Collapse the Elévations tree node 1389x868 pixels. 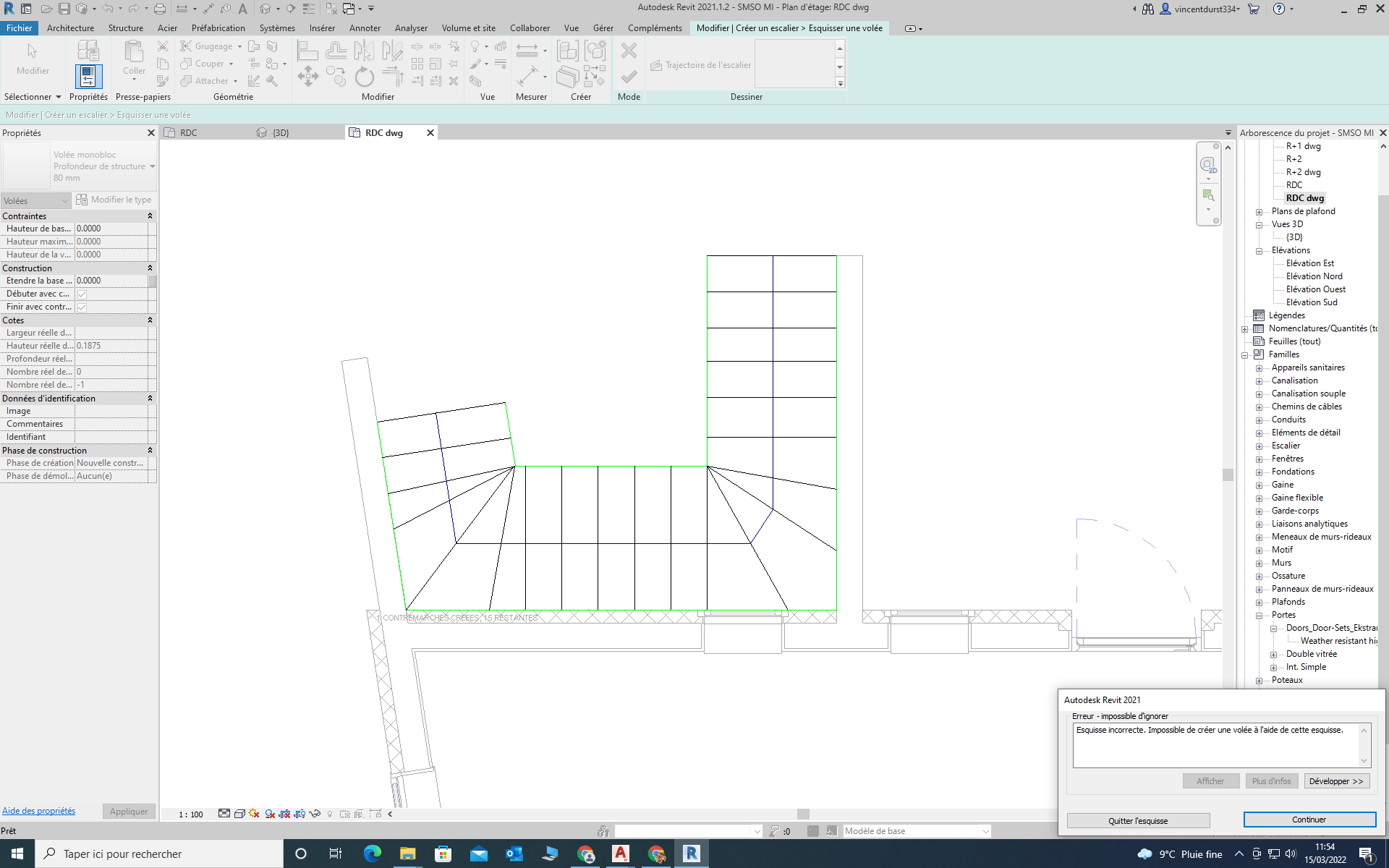(1259, 251)
